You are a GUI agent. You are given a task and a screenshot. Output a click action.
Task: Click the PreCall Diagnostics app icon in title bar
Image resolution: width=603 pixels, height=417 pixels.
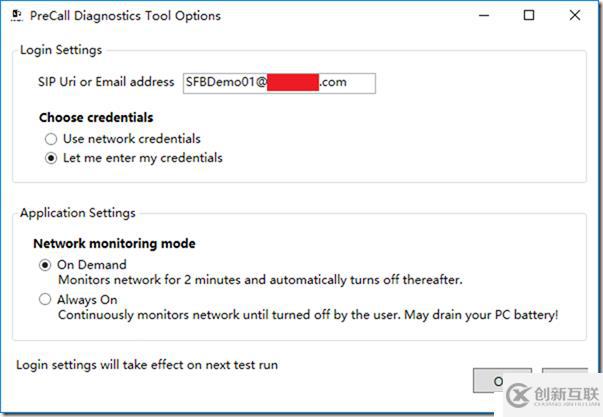[17, 15]
